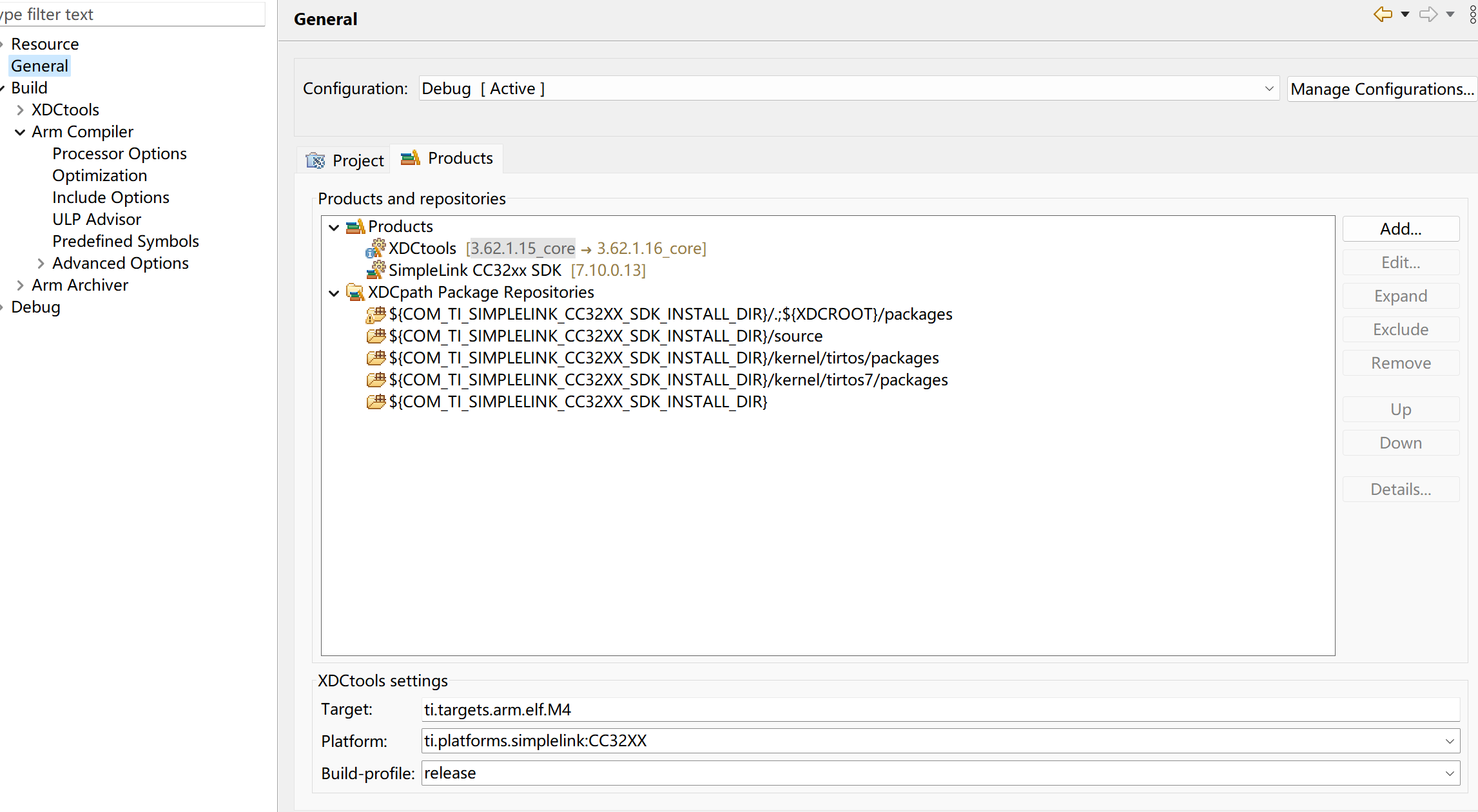Click the SDK source repository folder icon
Screen dimensions: 1478x812
click(376, 336)
